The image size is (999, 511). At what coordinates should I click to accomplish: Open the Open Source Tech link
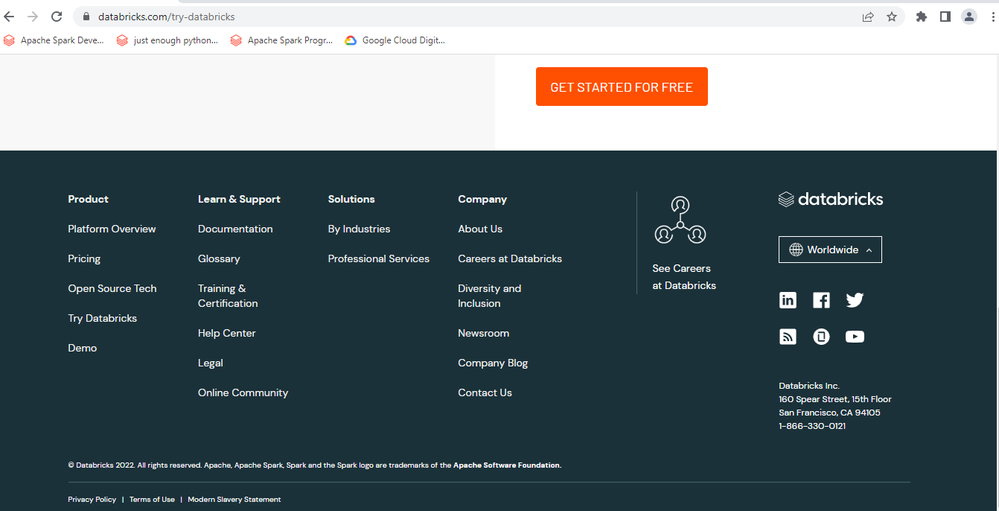(112, 289)
